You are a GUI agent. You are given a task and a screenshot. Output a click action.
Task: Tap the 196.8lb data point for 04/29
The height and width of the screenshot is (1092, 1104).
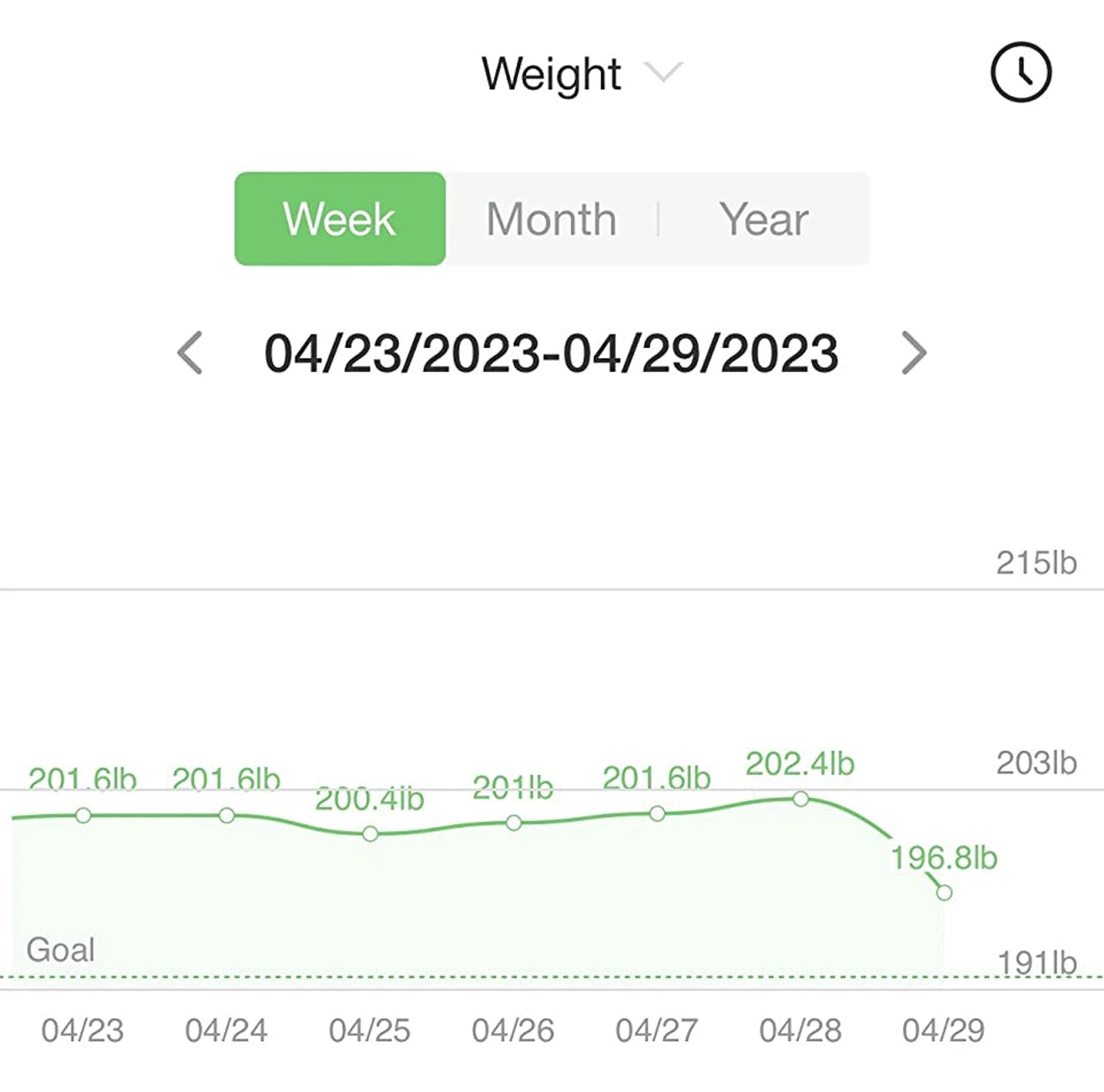click(x=944, y=893)
